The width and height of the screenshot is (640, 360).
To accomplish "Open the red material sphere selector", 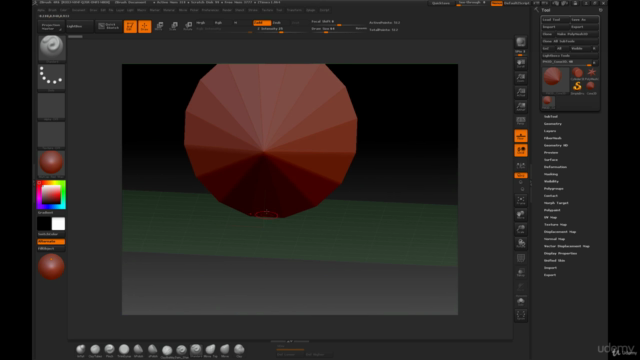I will click(x=51, y=164).
